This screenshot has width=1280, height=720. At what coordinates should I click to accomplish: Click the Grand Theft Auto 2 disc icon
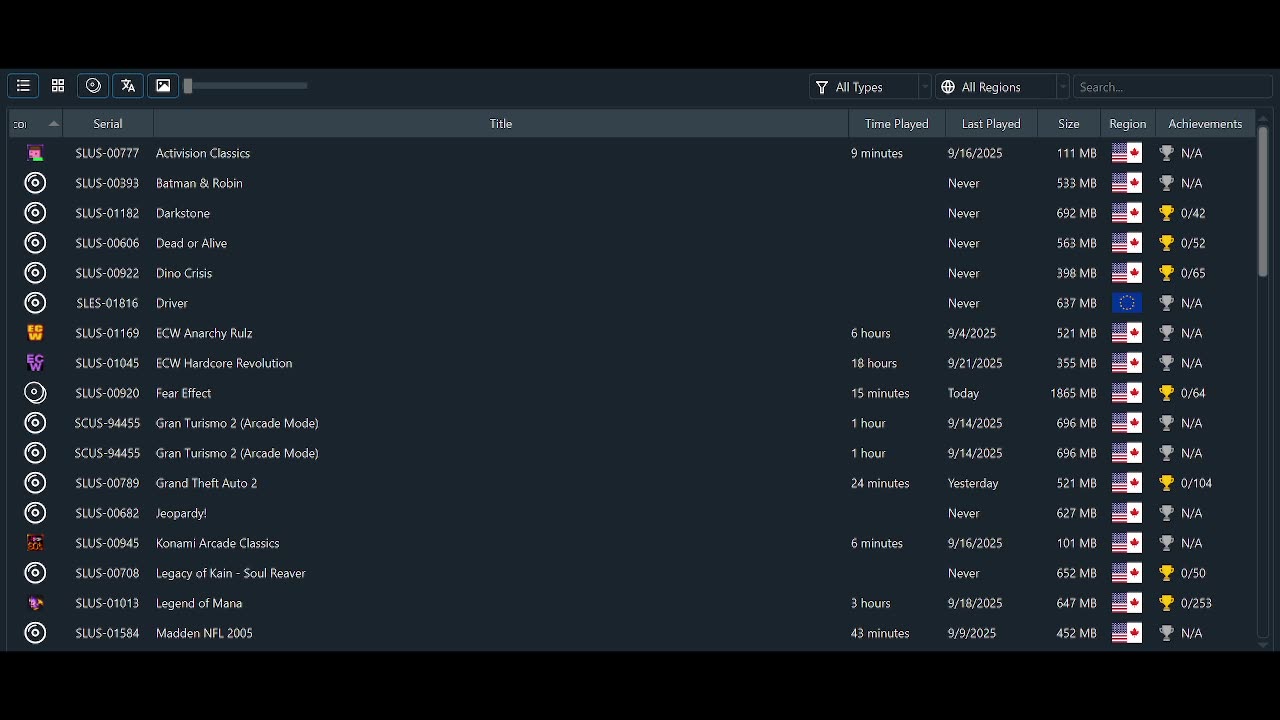tap(35, 483)
